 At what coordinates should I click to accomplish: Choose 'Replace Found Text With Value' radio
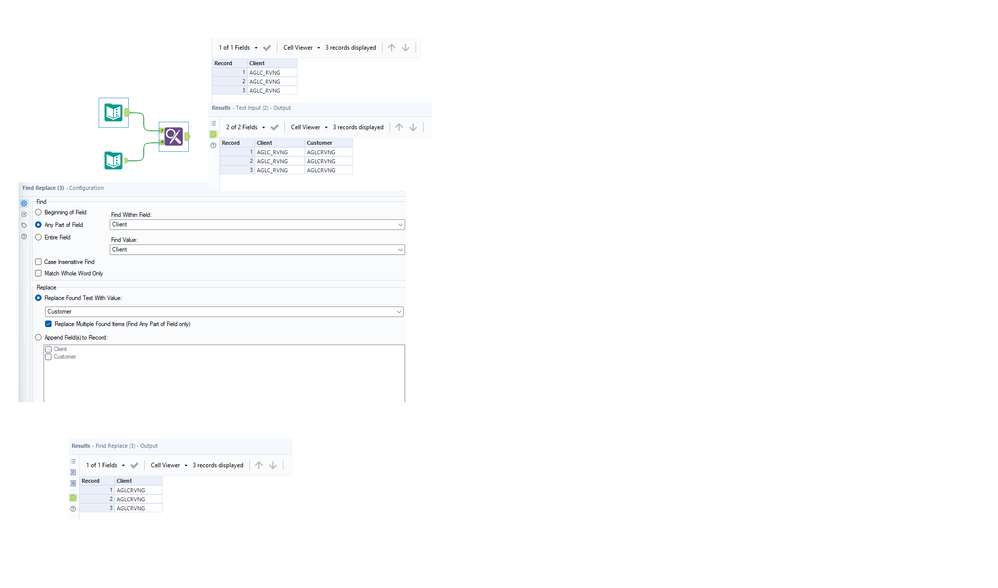point(38,298)
